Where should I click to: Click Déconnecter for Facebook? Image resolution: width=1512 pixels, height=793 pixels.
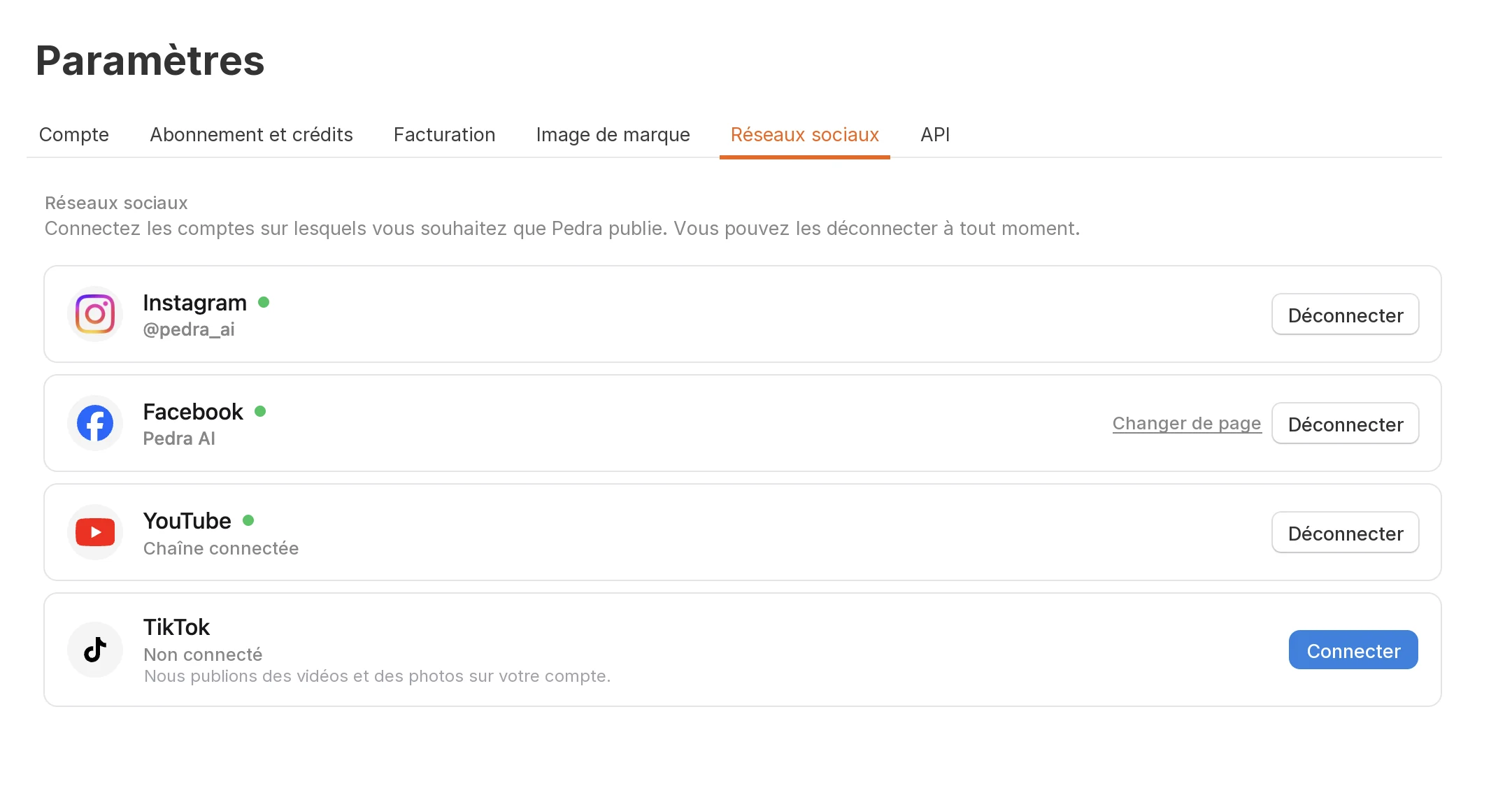[1346, 424]
